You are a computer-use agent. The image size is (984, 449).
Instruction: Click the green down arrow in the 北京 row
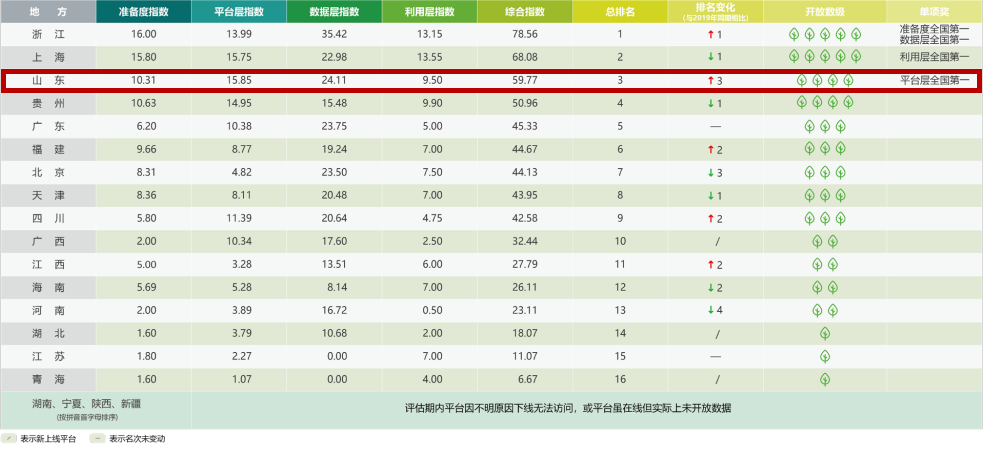pyautogui.click(x=710, y=173)
